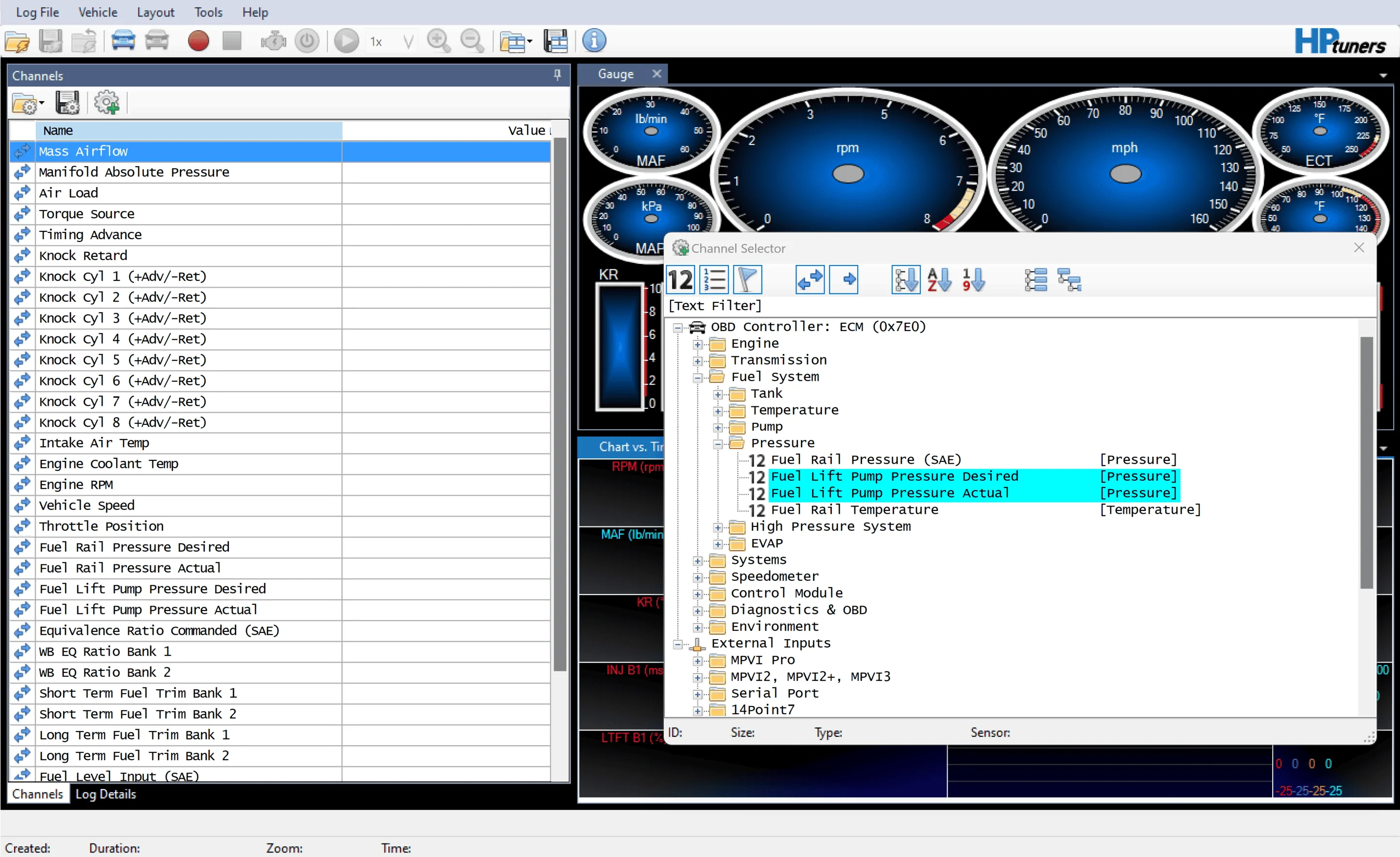Click the Name column header
This screenshot has height=857, width=1400.
pos(189,130)
